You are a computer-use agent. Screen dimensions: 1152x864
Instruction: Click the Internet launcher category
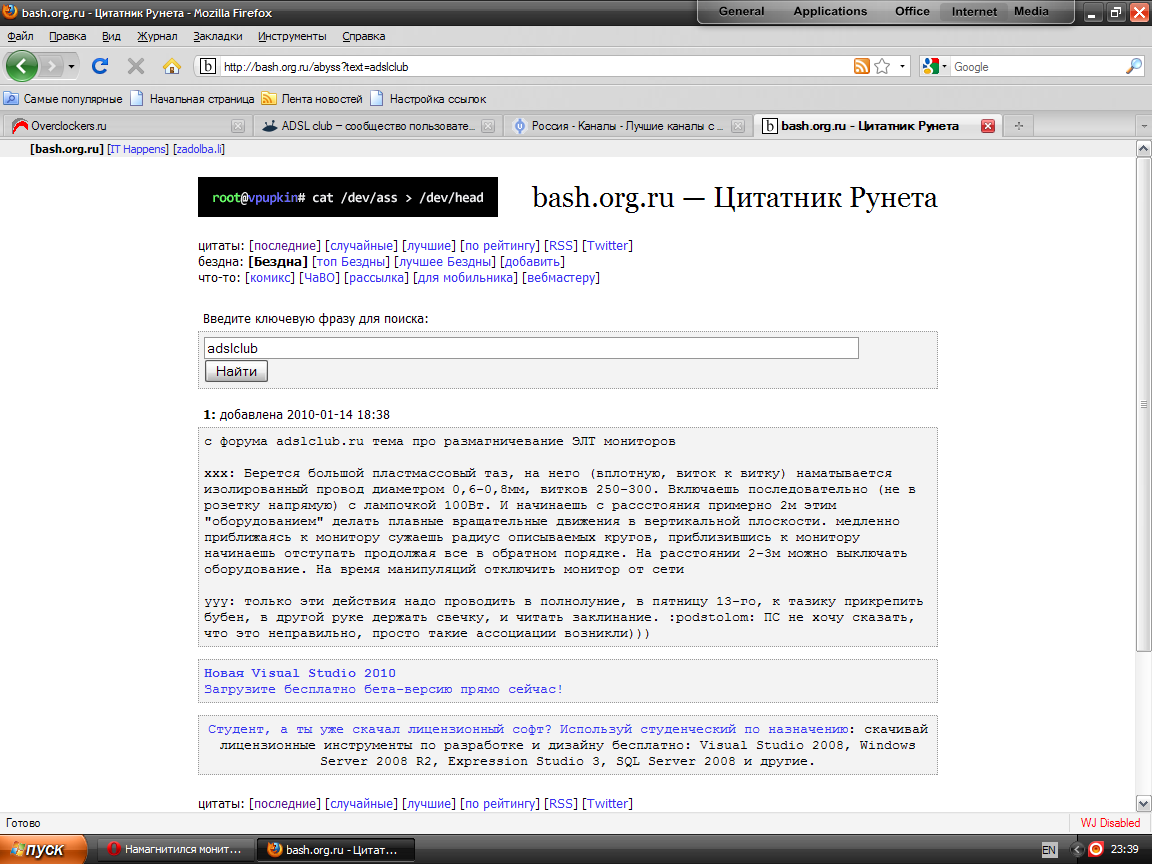974,12
